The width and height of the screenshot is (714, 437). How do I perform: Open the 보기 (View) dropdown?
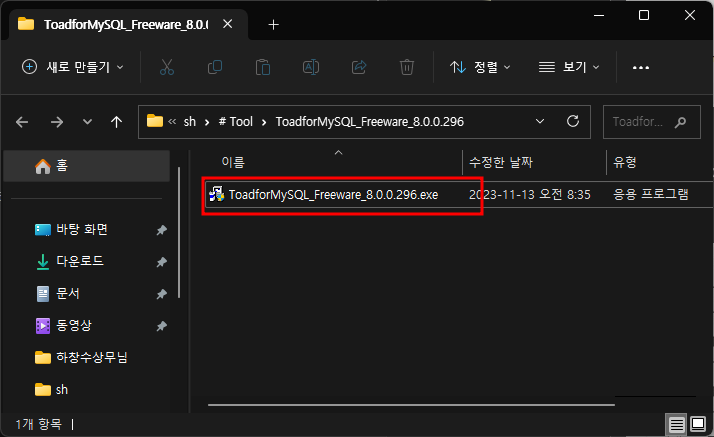point(569,67)
